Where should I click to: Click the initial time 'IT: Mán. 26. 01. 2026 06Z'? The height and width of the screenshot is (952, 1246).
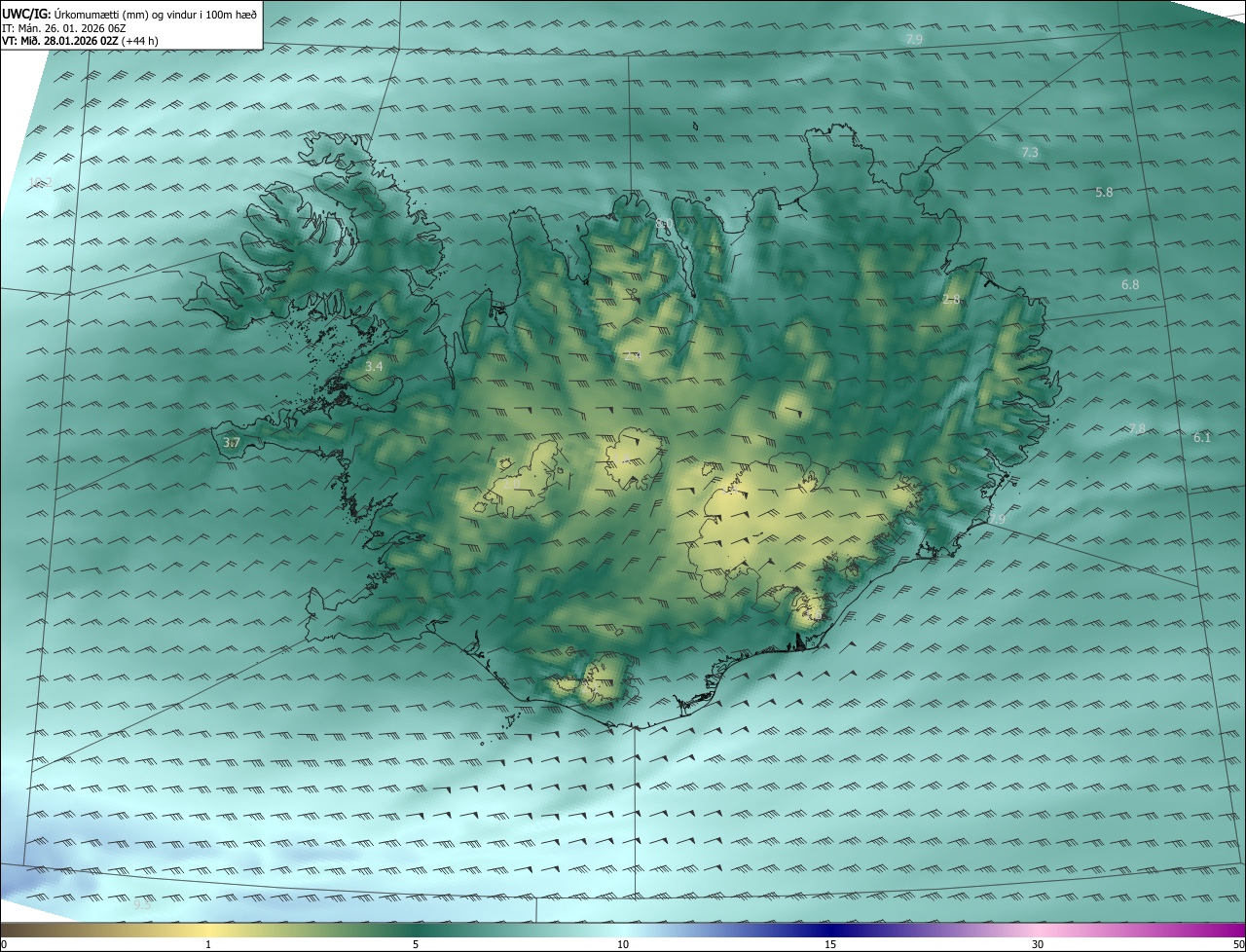64,28
